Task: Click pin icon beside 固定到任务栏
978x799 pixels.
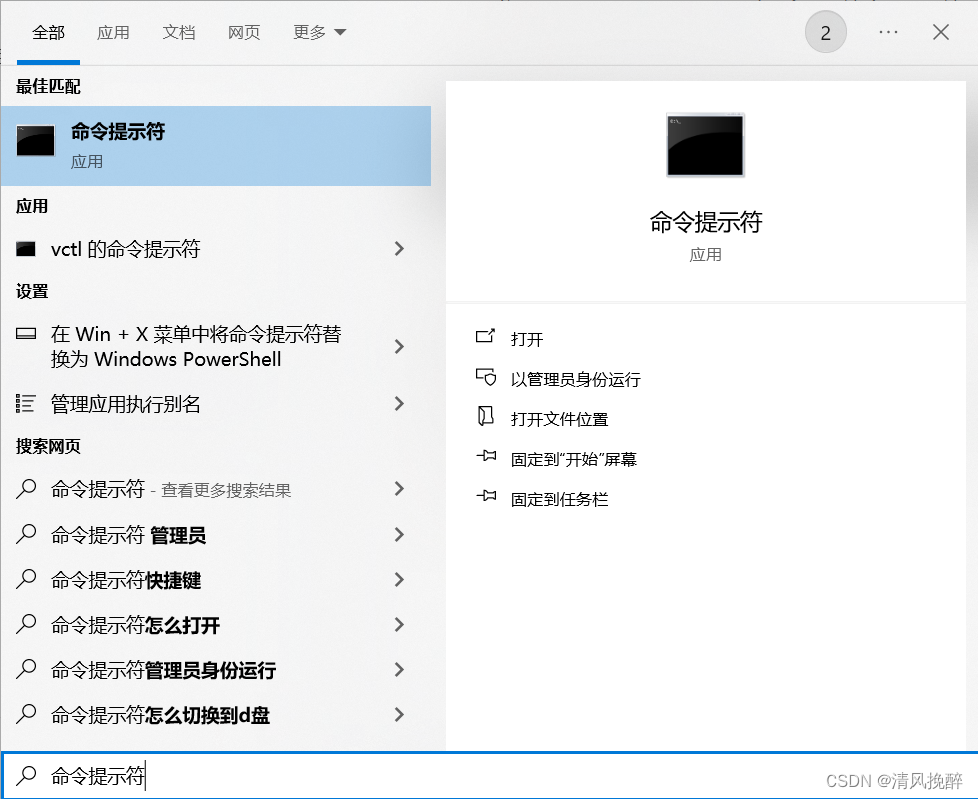Action: [x=486, y=496]
